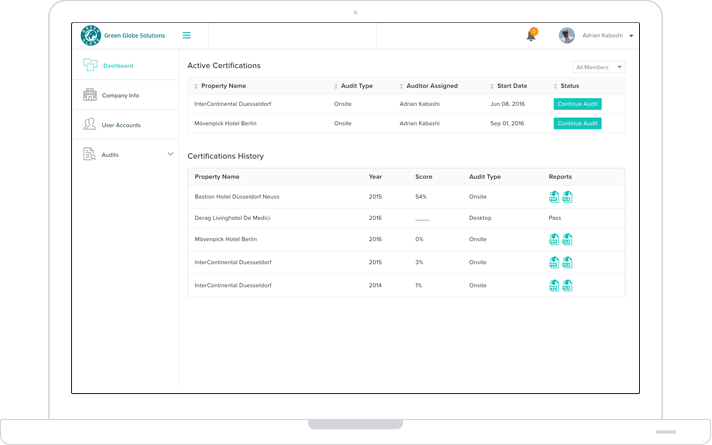Continue Audit for Mövenpick Hotel Berlin

578,124
